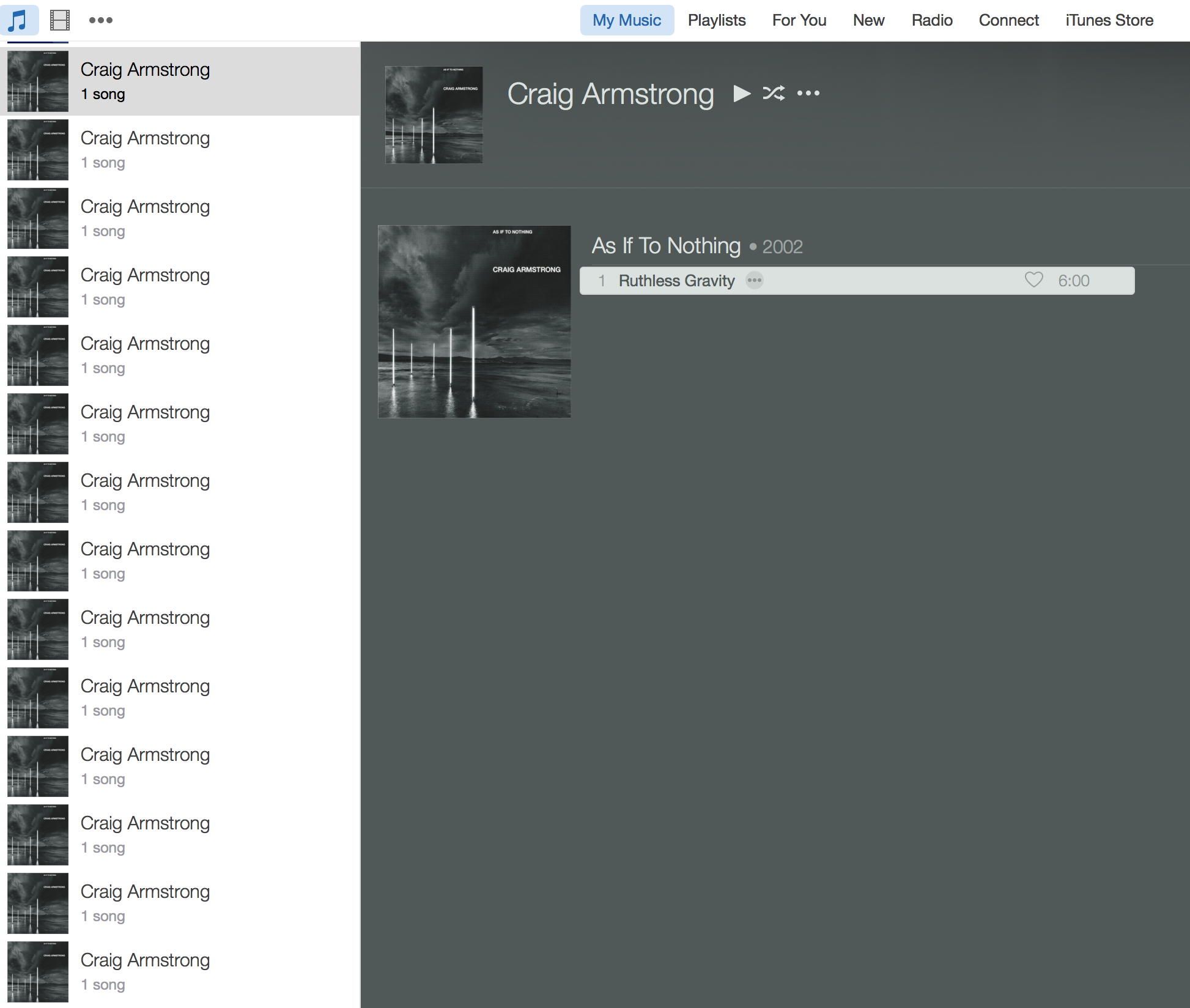Open artist header more options ellipsis
1190x1008 pixels.
coord(808,94)
